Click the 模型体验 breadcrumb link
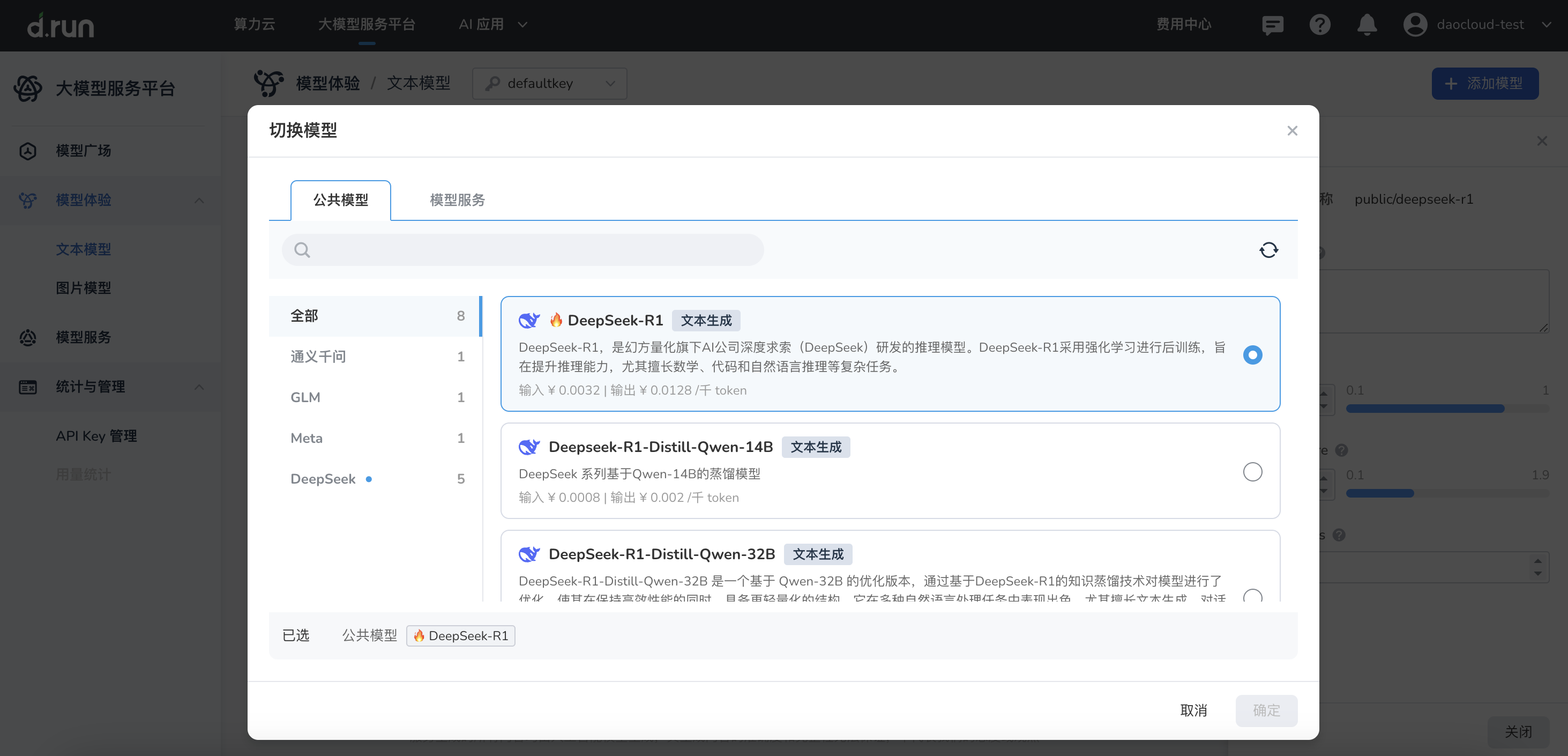 click(x=327, y=84)
